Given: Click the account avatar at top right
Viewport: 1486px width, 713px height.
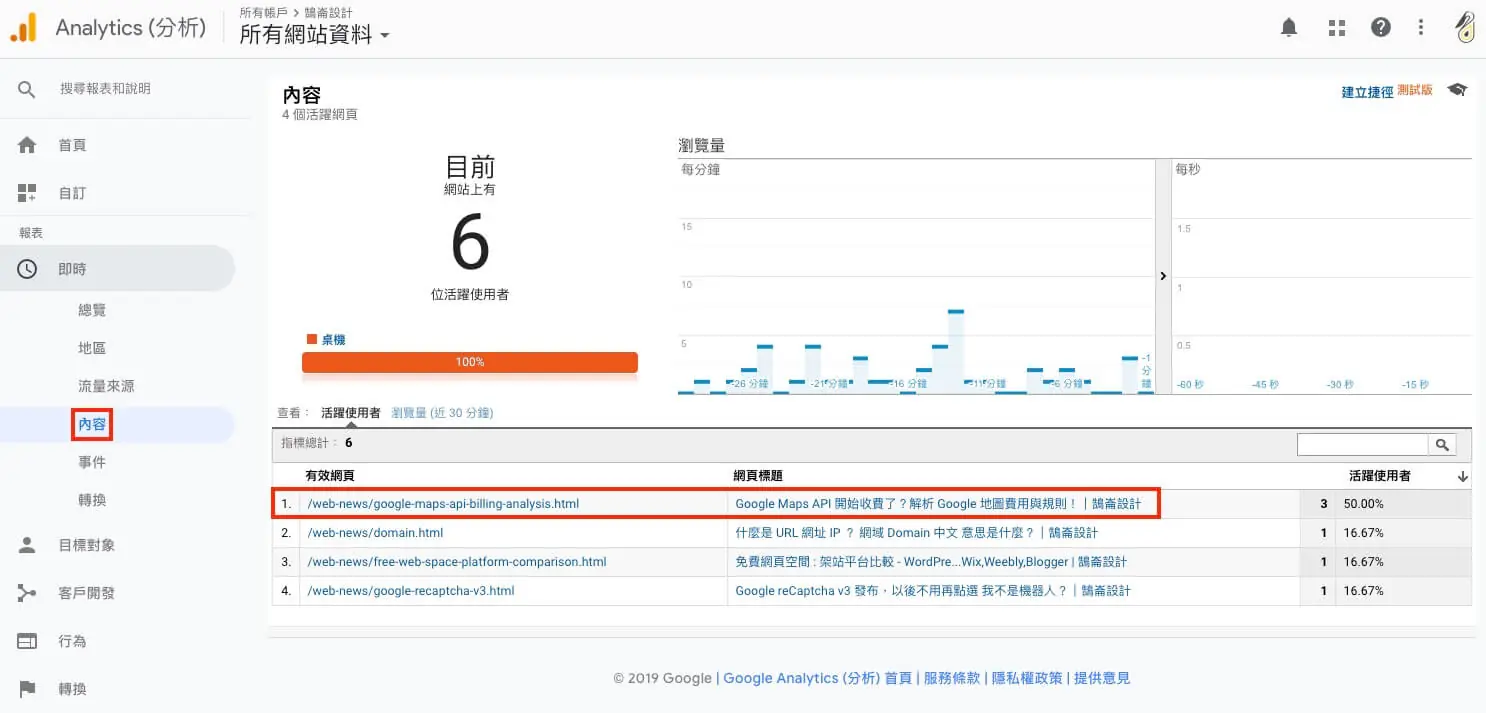Looking at the screenshot, I should click(1465, 27).
